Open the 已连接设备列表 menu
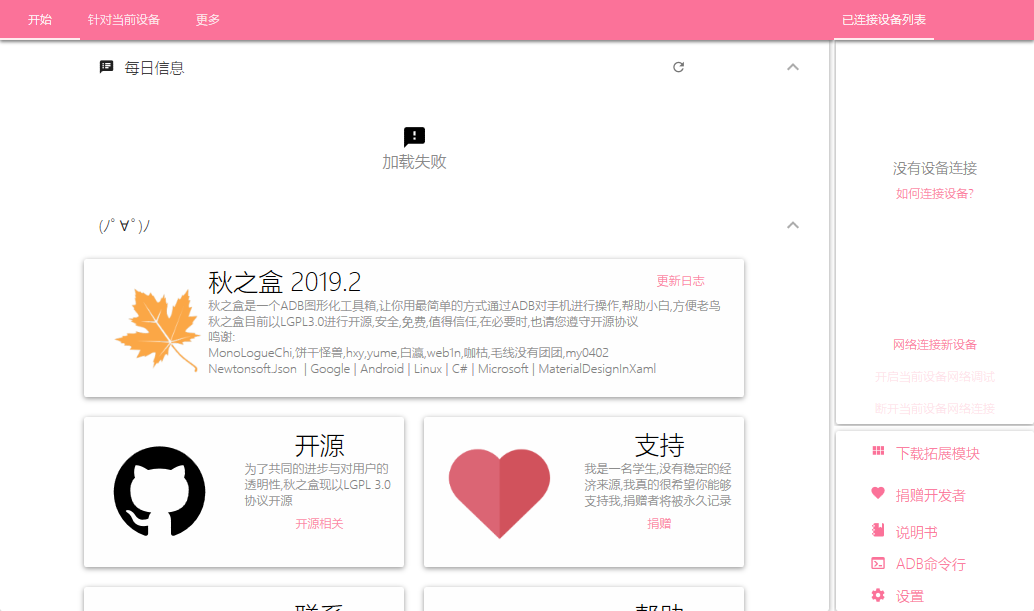Viewport: 1034px width, 611px height. (883, 19)
